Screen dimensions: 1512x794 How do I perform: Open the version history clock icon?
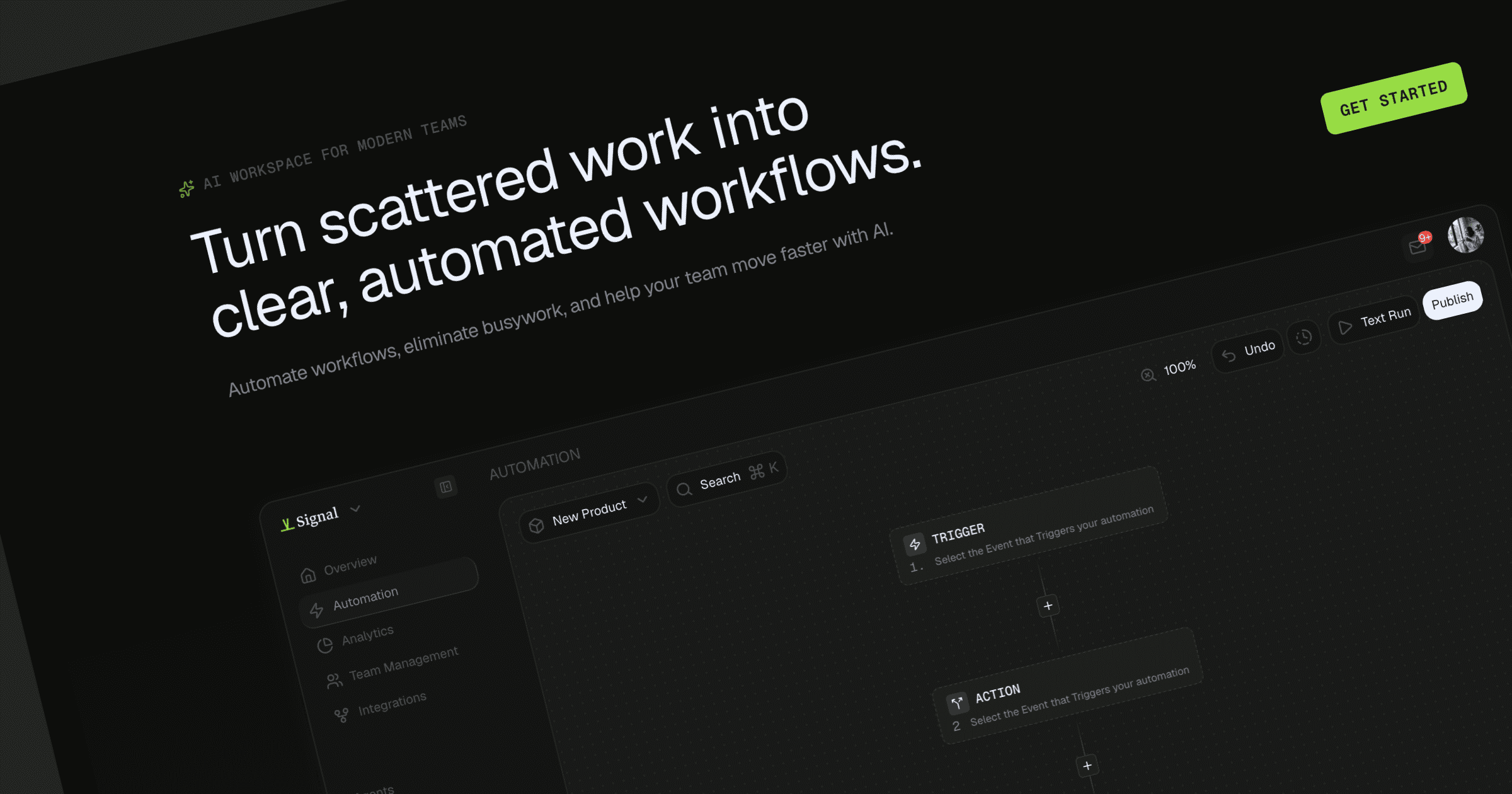tap(1303, 338)
